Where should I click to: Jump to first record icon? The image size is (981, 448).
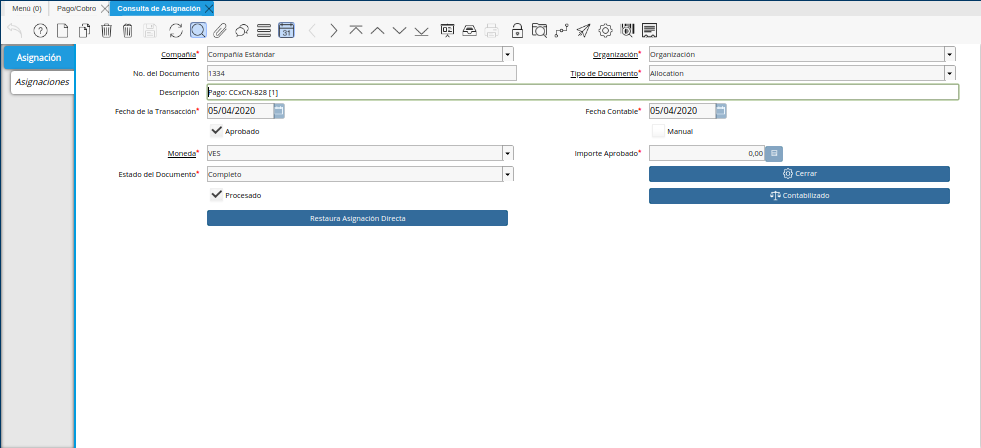pos(356,31)
